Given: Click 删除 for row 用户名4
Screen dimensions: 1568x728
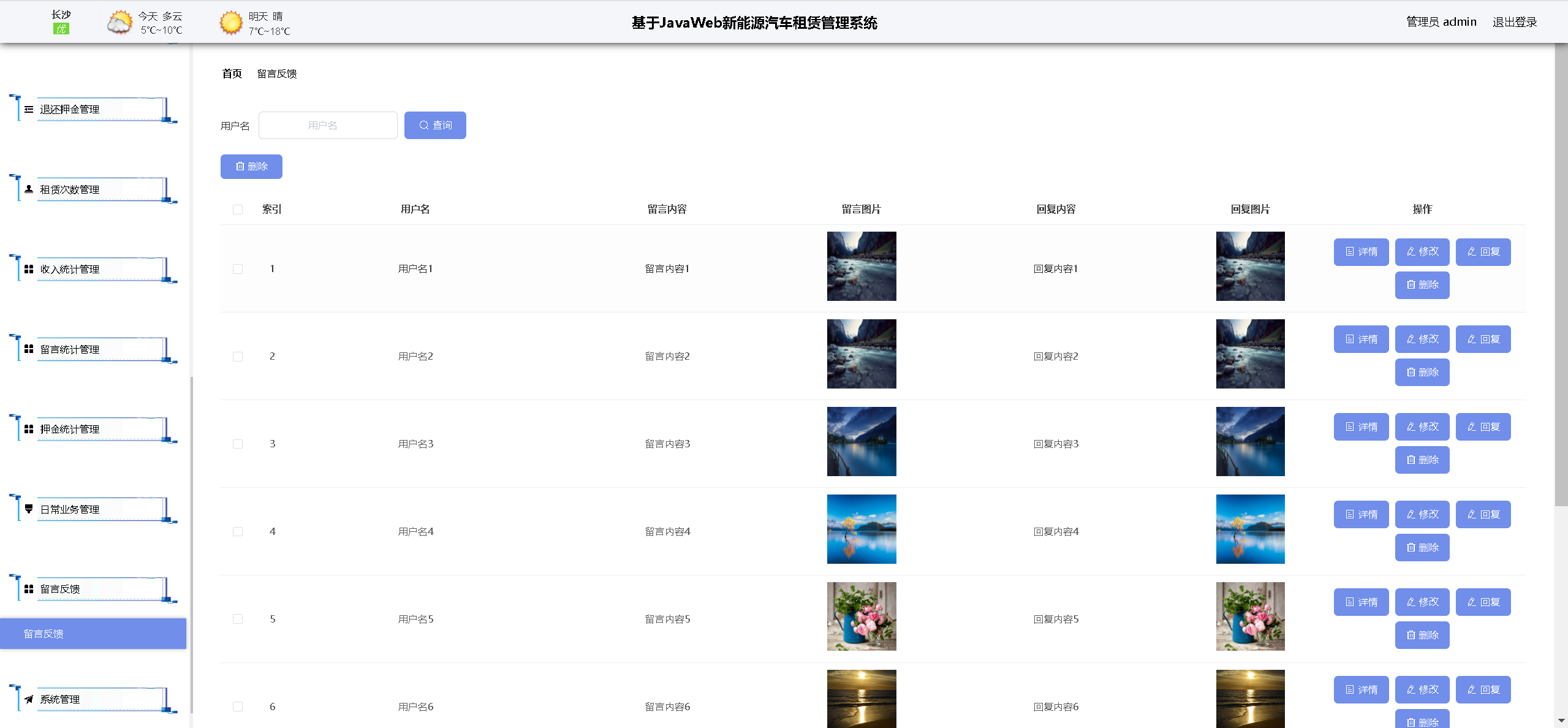Looking at the screenshot, I should click(x=1422, y=548).
